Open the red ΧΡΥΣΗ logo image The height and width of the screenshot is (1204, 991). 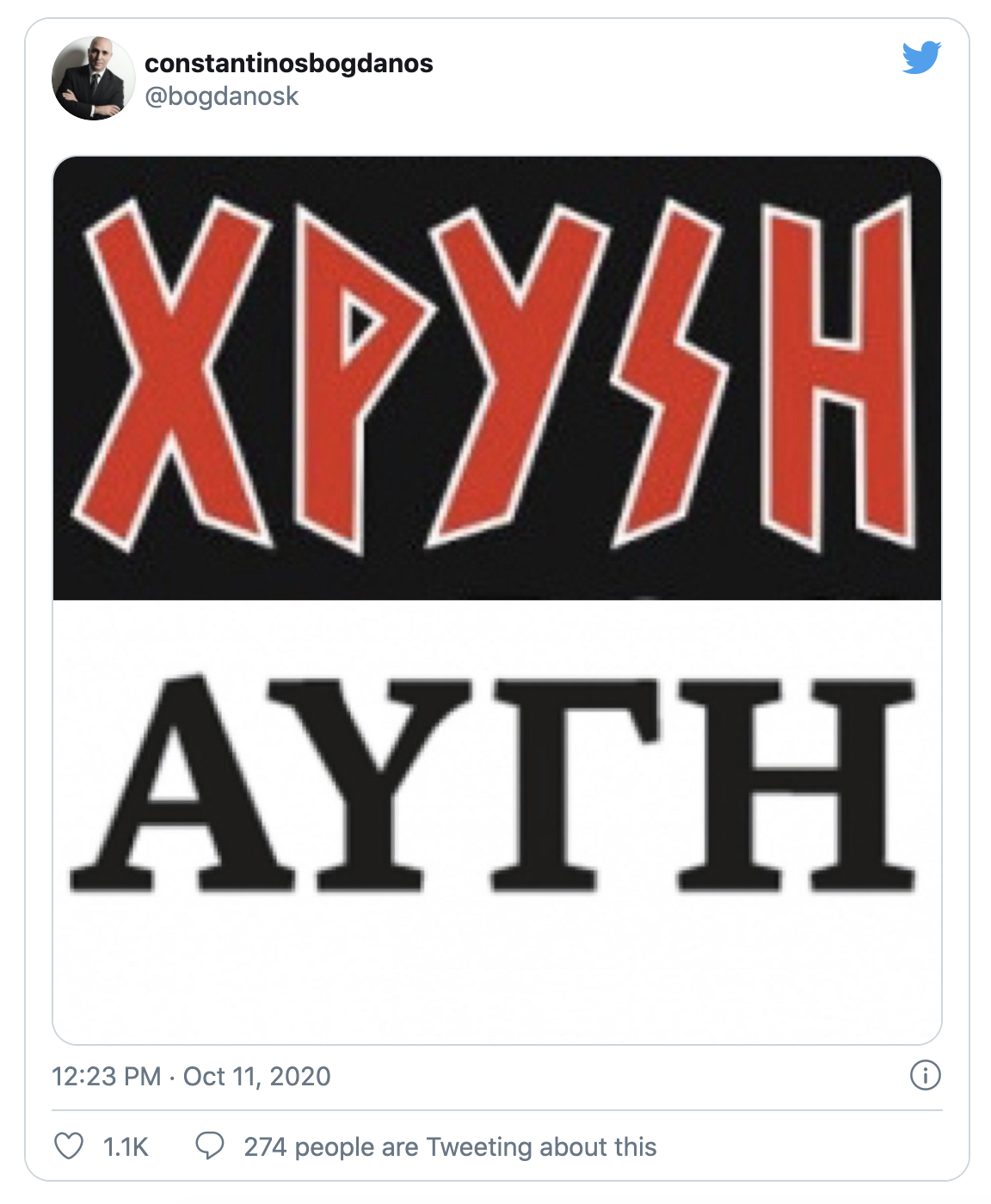click(497, 378)
